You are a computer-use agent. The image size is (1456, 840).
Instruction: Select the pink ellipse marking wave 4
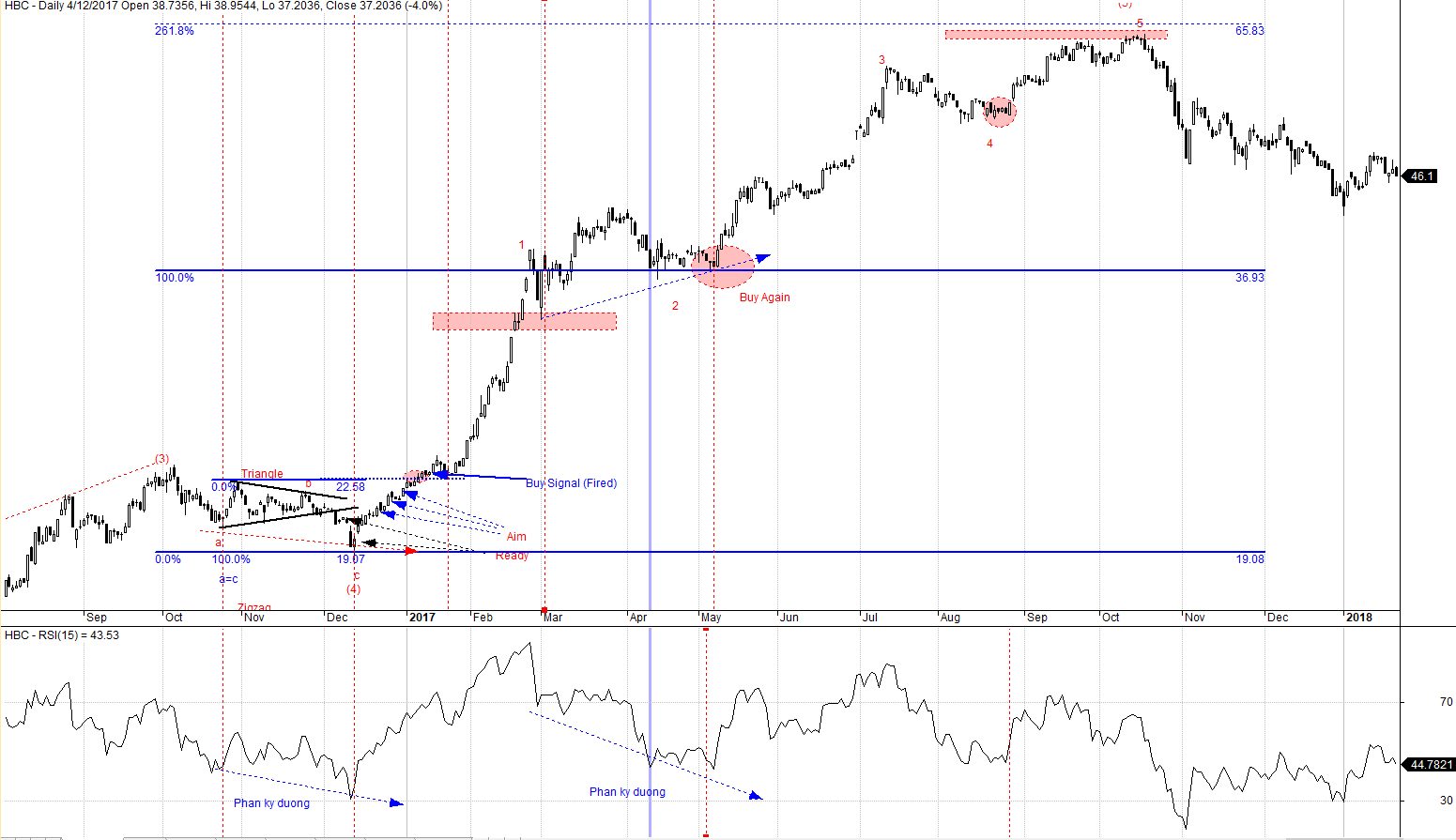pyautogui.click(x=999, y=112)
